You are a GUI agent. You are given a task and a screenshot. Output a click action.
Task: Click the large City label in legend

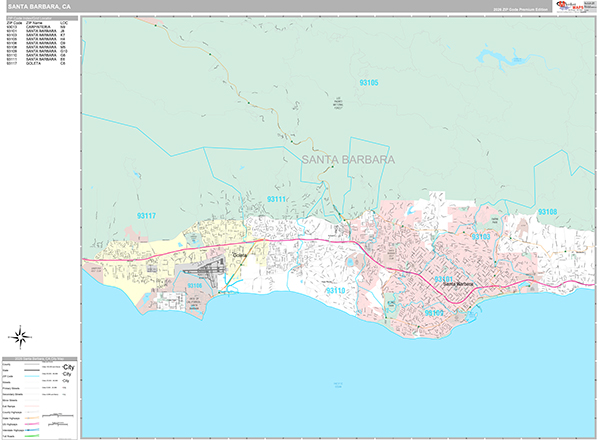pos(68,368)
